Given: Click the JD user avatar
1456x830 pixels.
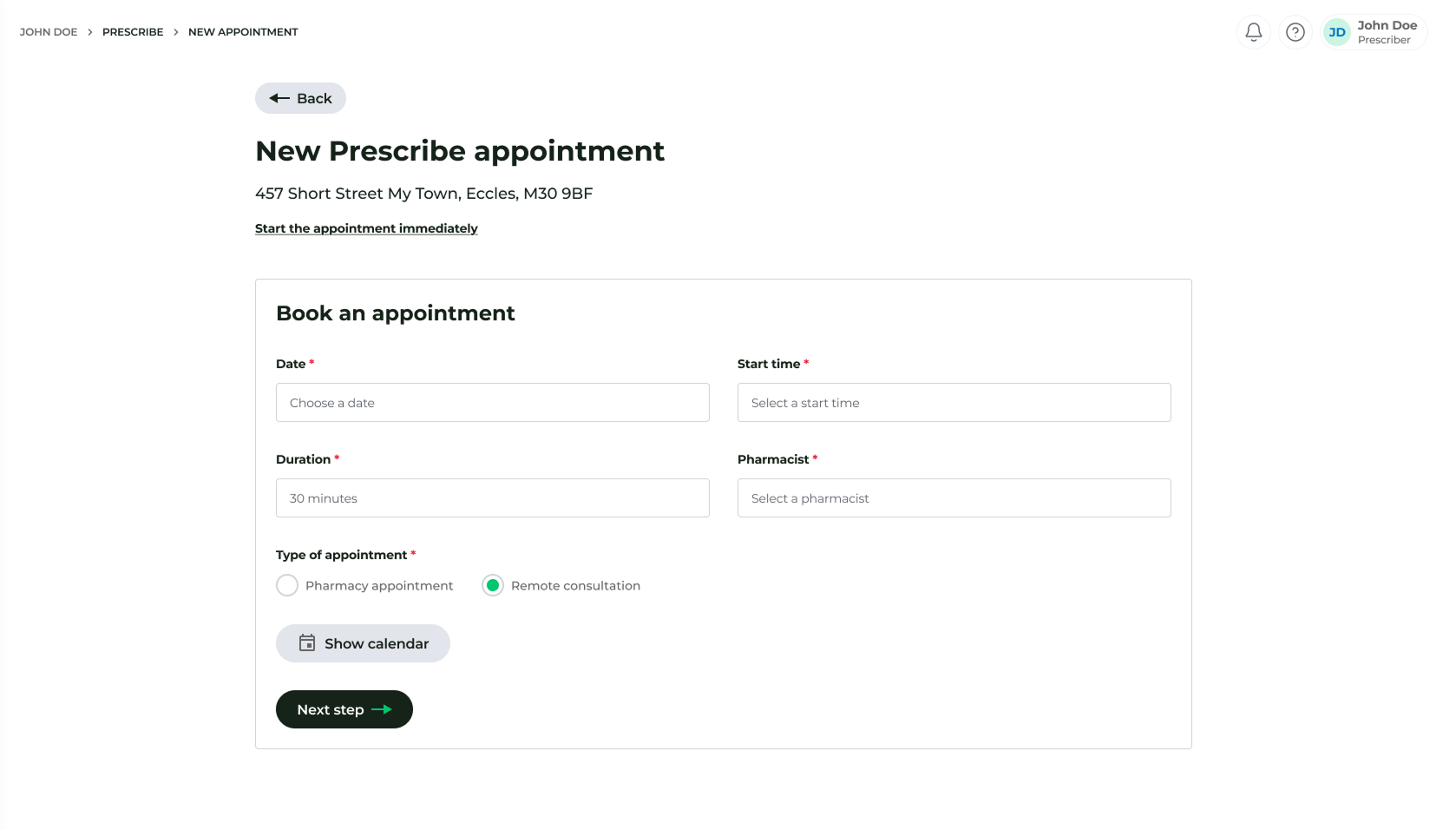Looking at the screenshot, I should [1337, 32].
